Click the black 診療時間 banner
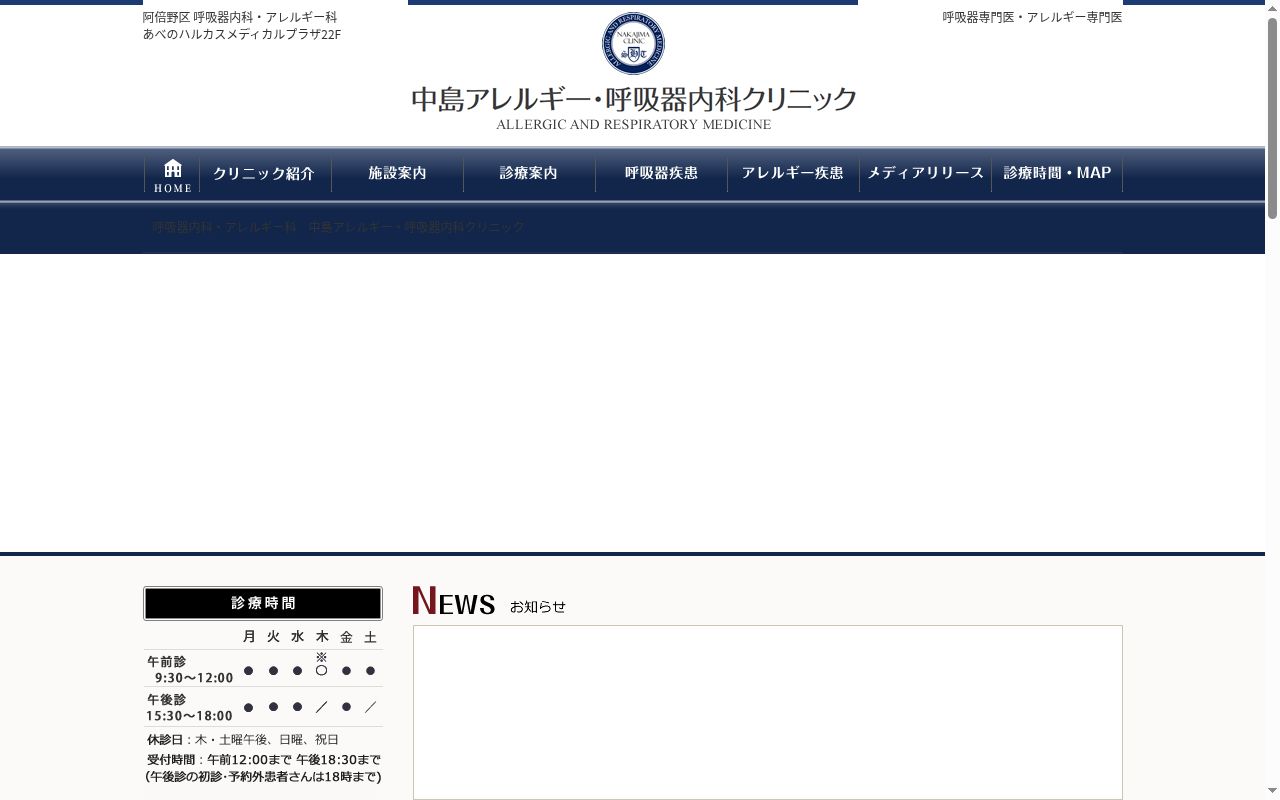The width and height of the screenshot is (1280, 800). coord(263,603)
